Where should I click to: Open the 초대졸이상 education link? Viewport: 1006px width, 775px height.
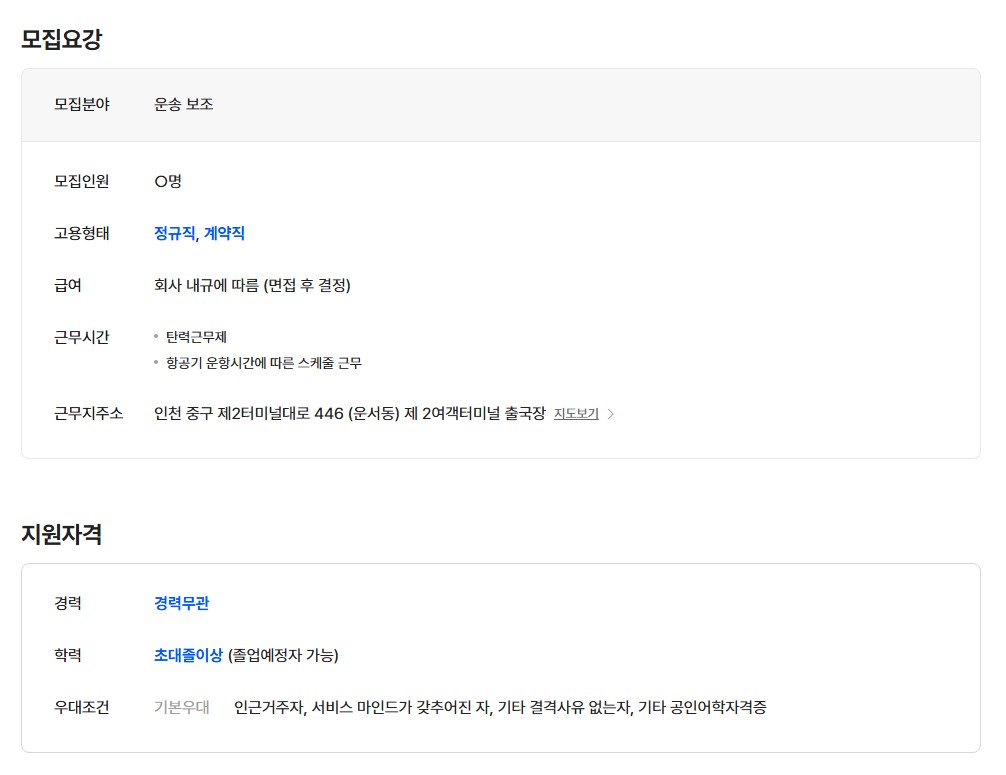point(188,656)
